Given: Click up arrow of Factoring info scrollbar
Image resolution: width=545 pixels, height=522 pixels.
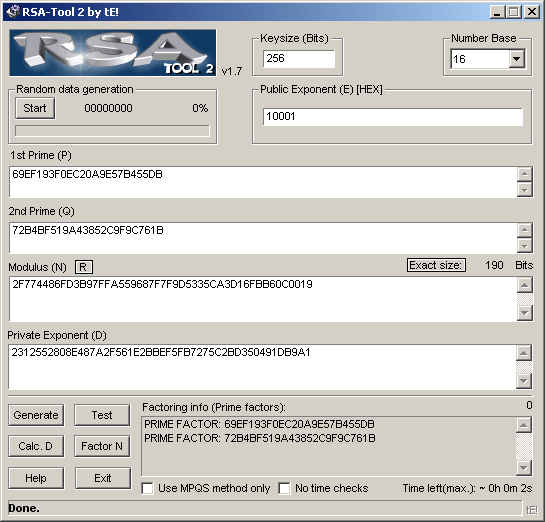Looking at the screenshot, I should click(524, 425).
